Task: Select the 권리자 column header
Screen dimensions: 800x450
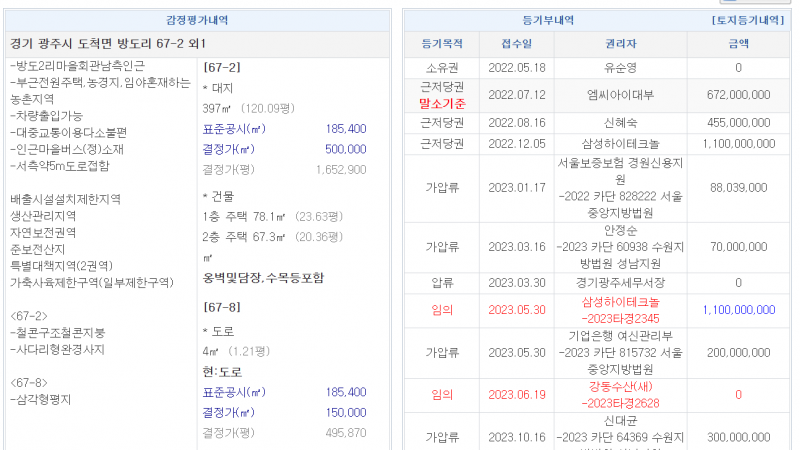Action: coord(621,44)
